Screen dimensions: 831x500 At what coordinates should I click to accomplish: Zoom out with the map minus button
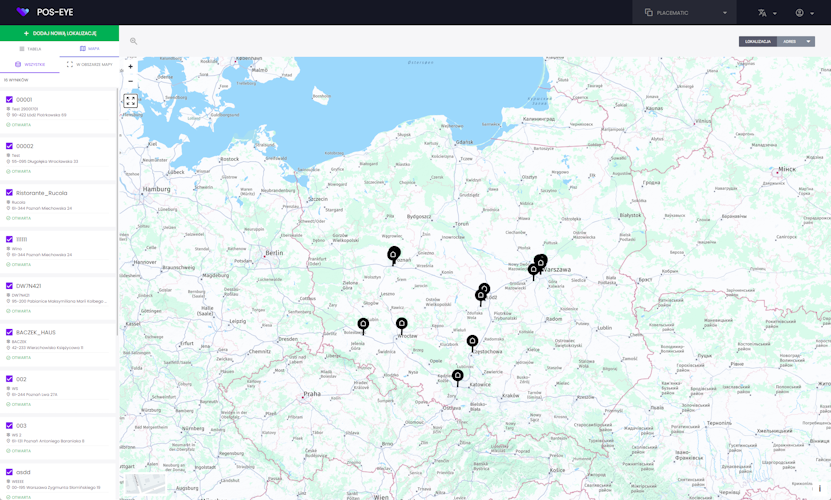[x=130, y=82]
